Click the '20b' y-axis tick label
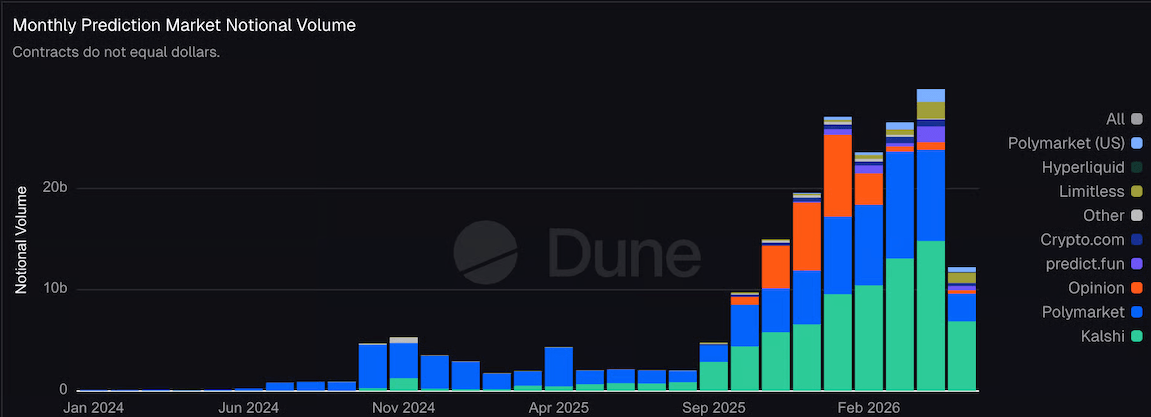Image resolution: width=1151 pixels, height=417 pixels. tap(56, 189)
